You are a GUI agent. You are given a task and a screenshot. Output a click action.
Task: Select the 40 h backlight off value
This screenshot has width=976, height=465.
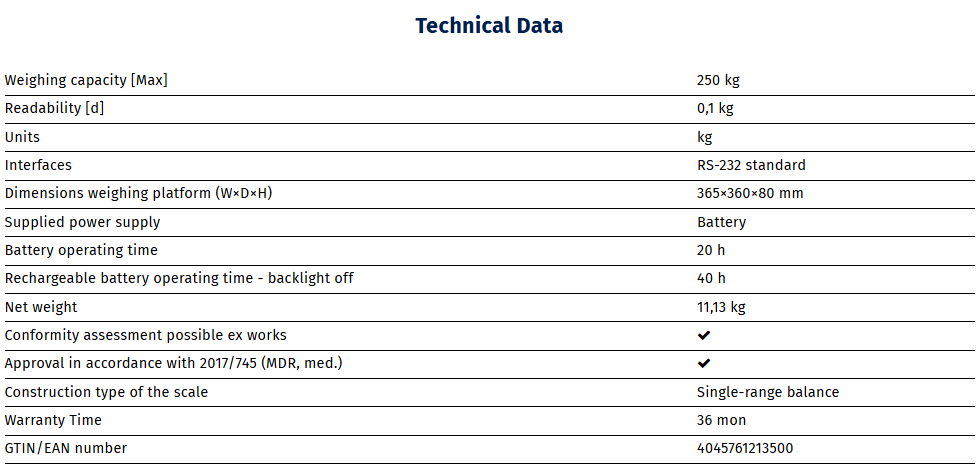[711, 278]
